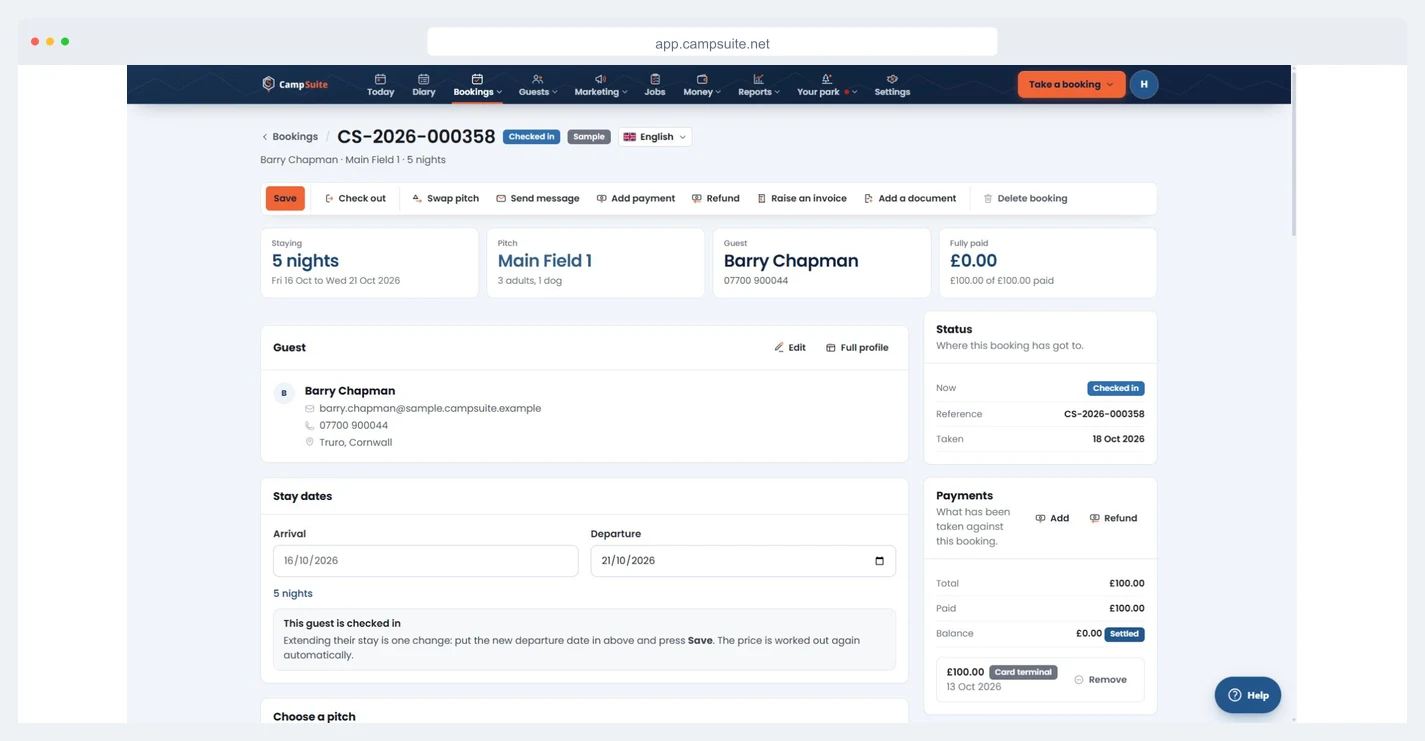Click the Departure date field

point(743,561)
